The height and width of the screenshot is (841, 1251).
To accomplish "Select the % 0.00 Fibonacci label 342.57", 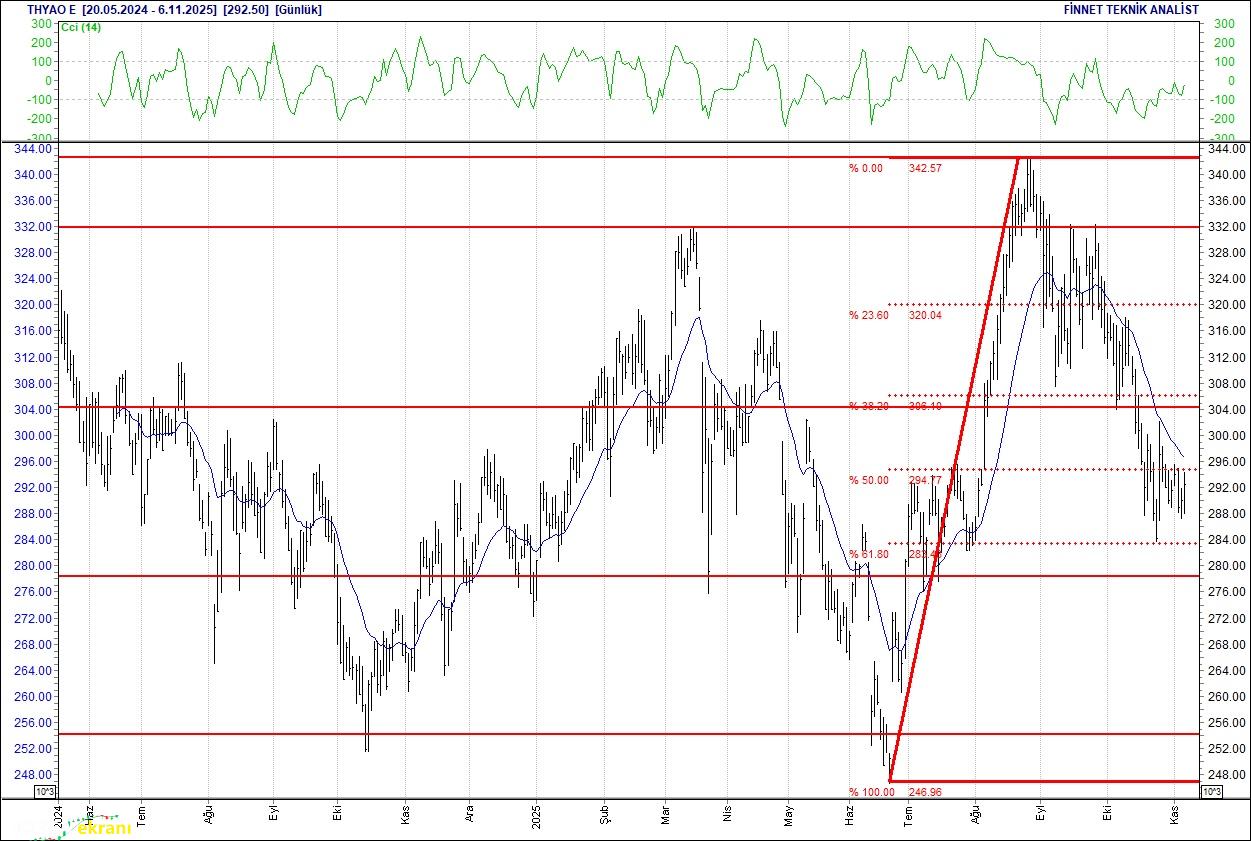I will 895,168.
